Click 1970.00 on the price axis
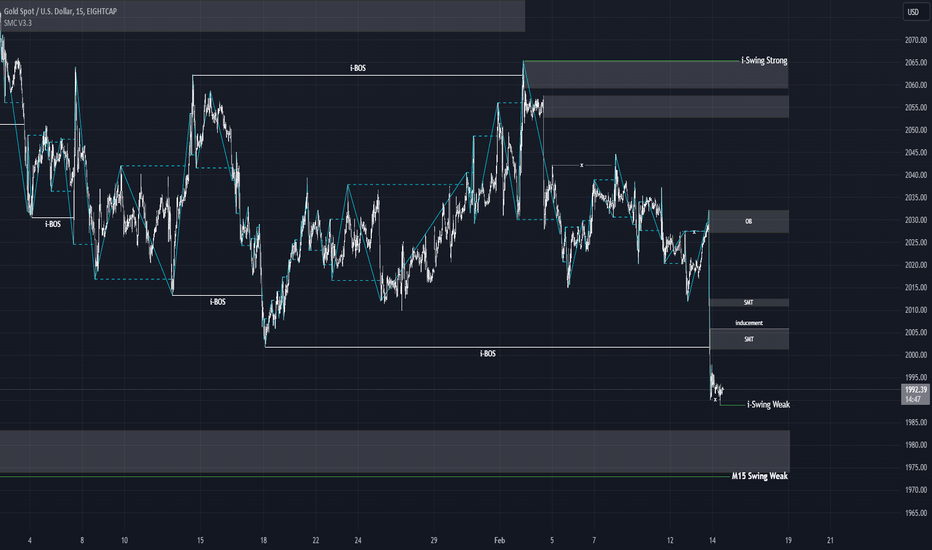932x550 pixels. [916, 491]
